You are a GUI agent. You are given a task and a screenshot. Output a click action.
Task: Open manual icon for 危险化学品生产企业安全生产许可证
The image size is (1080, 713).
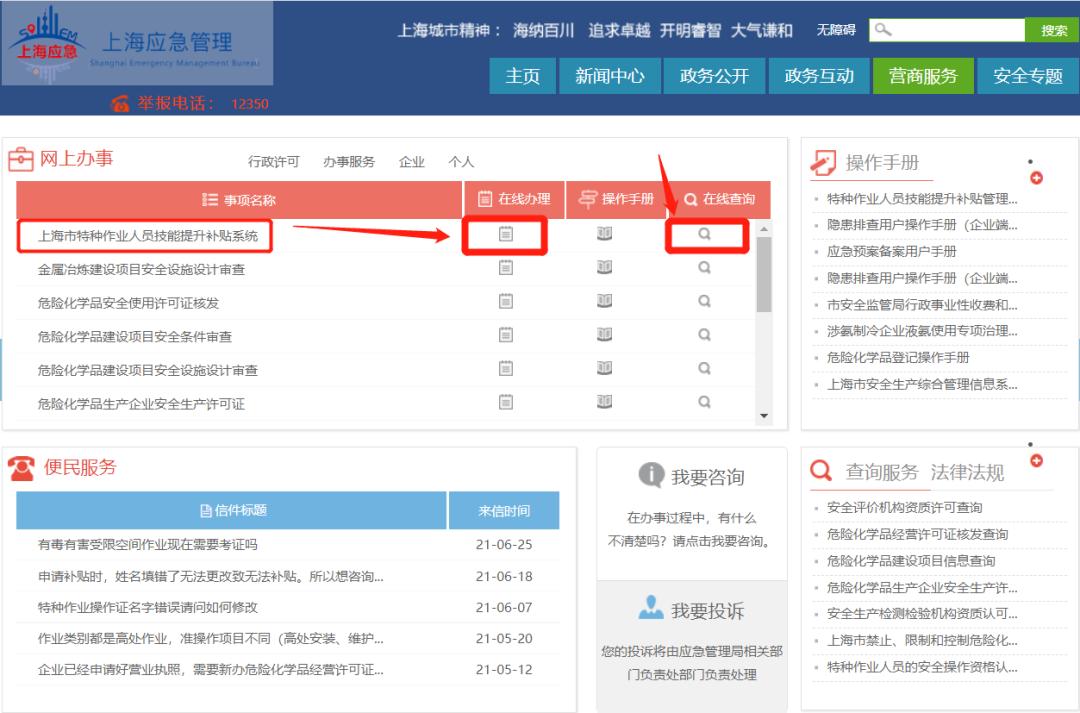[604, 402]
